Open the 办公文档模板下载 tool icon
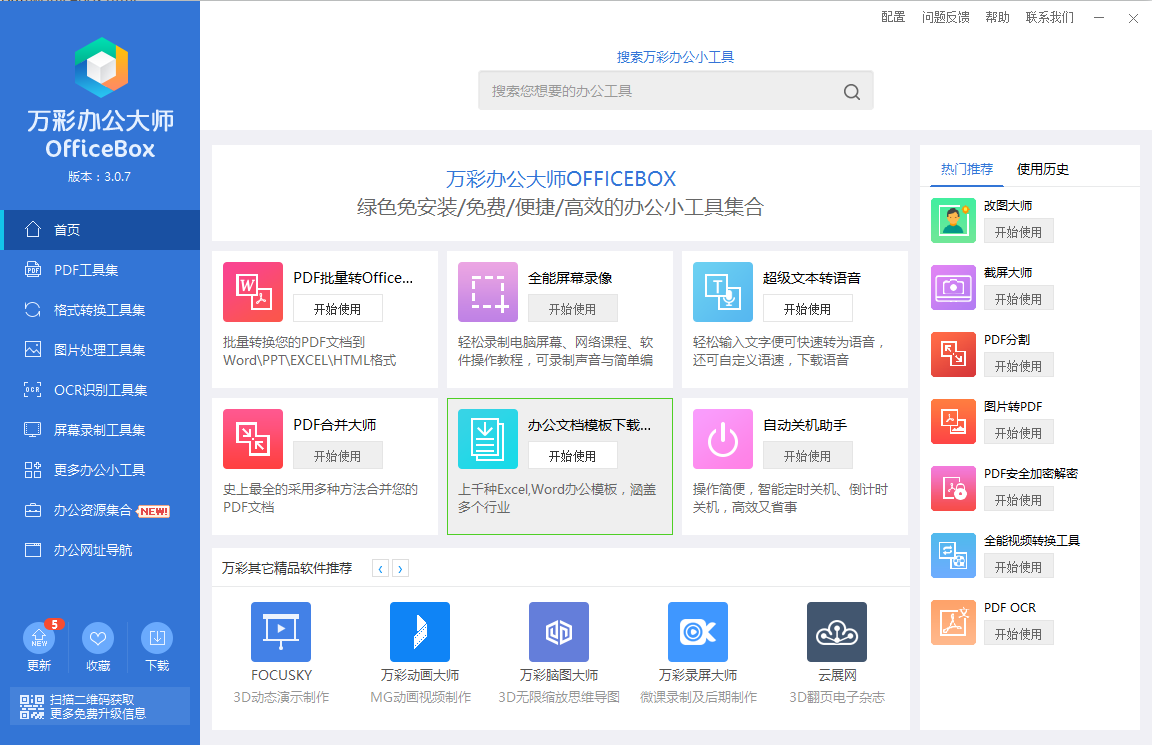Image resolution: width=1152 pixels, height=745 pixels. (x=488, y=439)
